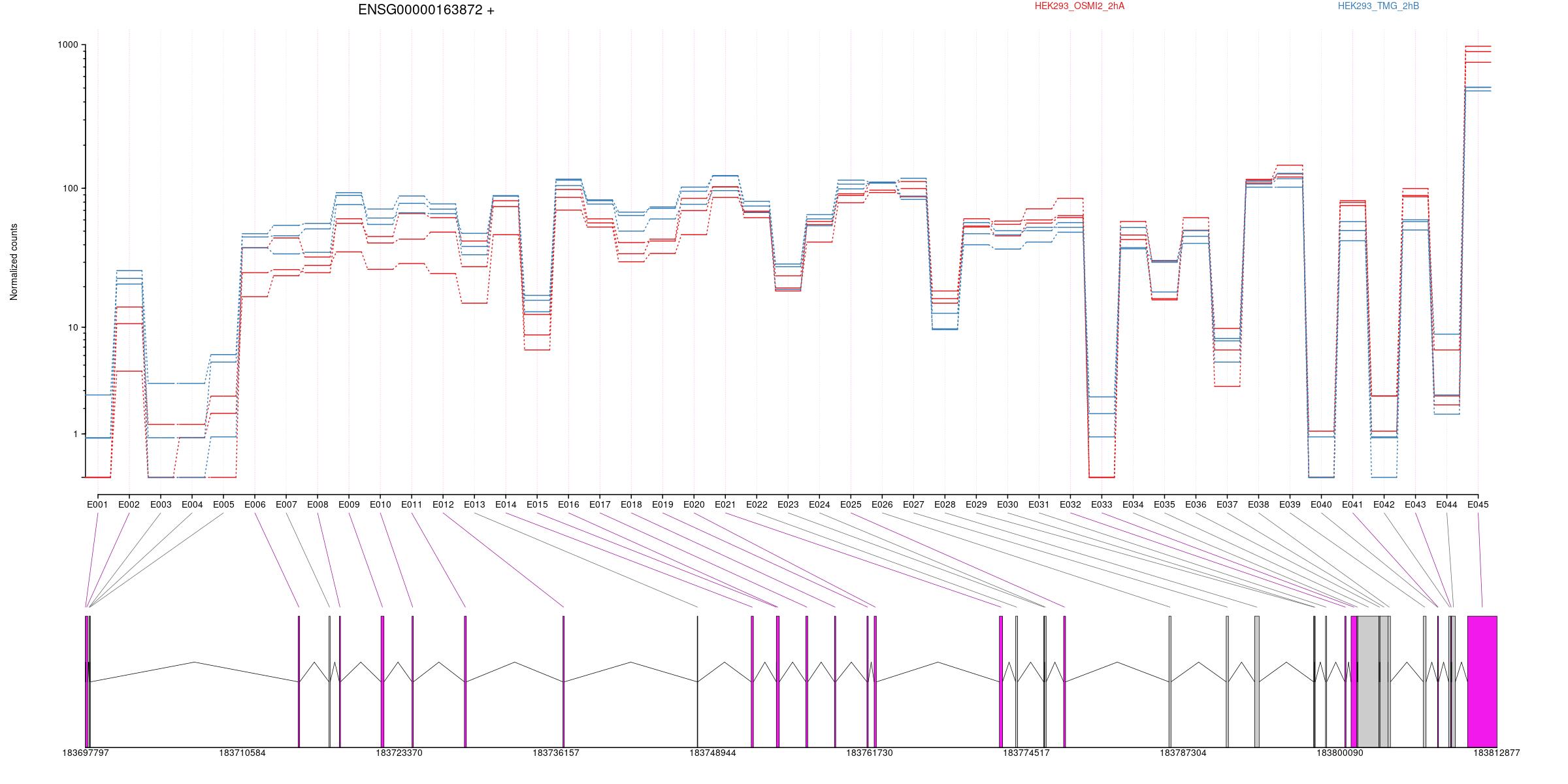Select exon label E039

pyautogui.click(x=1290, y=504)
